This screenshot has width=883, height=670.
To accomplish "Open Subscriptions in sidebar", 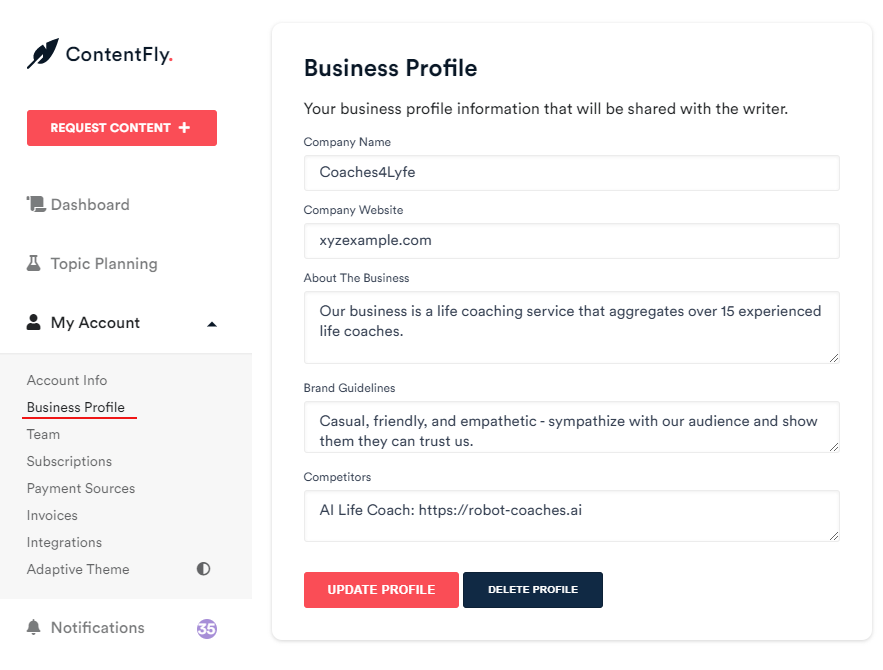I will point(69,461).
